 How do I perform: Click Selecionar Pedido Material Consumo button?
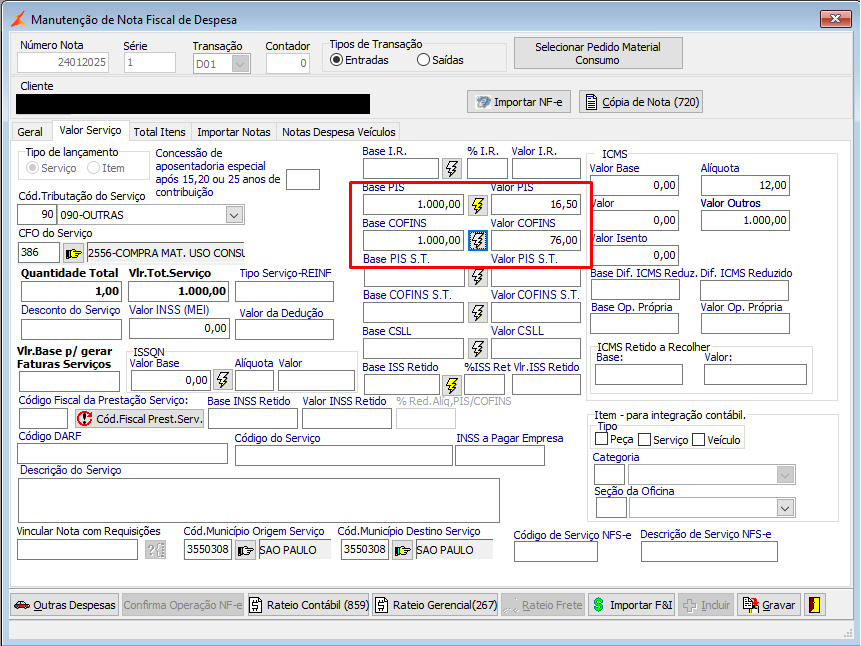click(x=598, y=53)
